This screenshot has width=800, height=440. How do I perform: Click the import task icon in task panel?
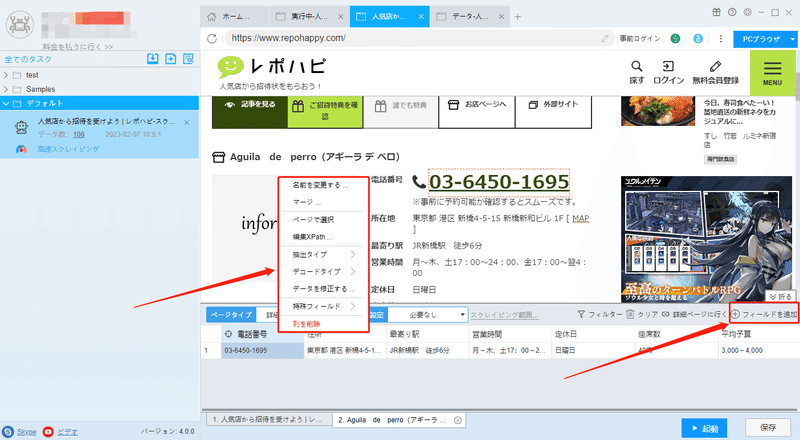pos(153,59)
